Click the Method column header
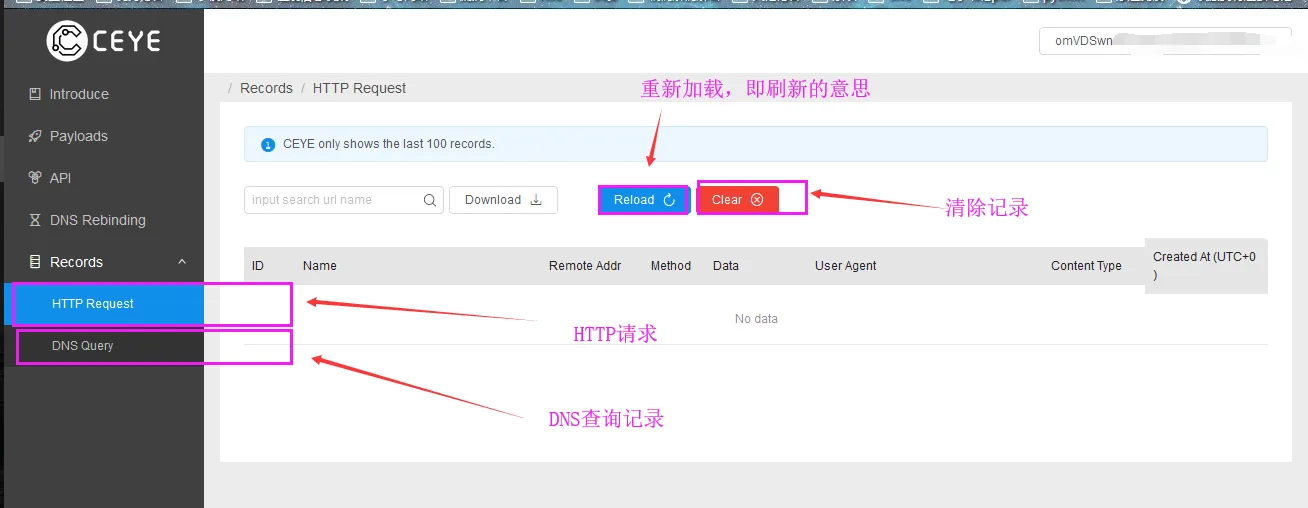 [671, 266]
